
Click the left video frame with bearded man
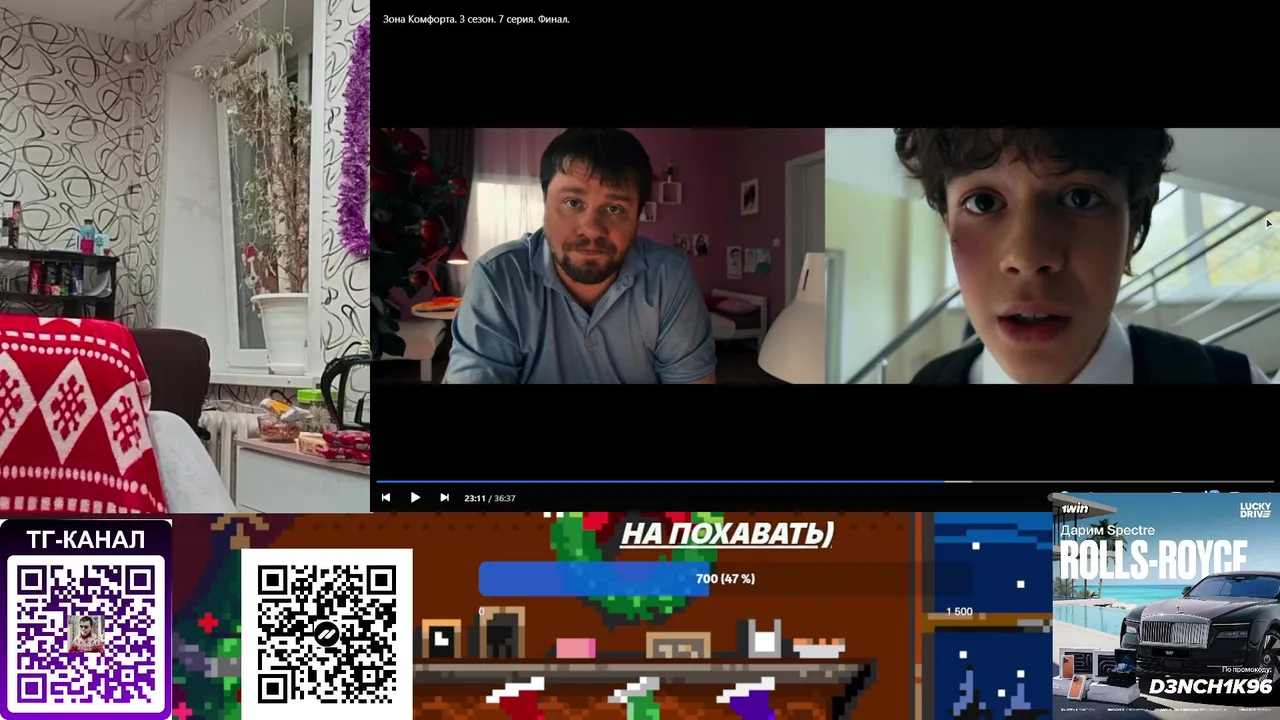pos(598,256)
